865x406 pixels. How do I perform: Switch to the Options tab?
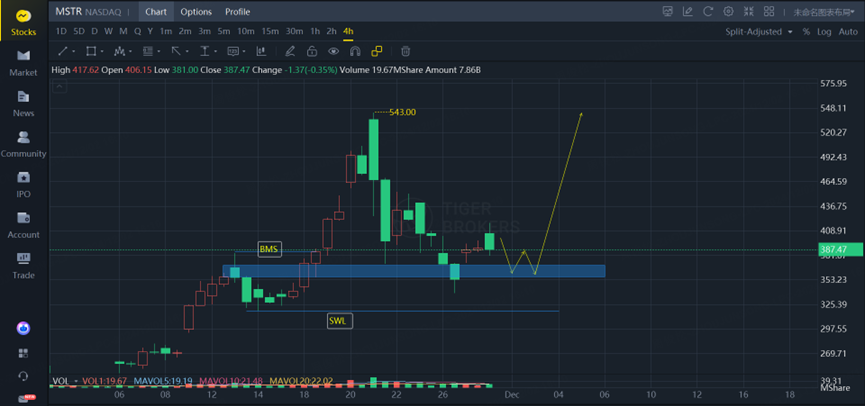click(196, 12)
